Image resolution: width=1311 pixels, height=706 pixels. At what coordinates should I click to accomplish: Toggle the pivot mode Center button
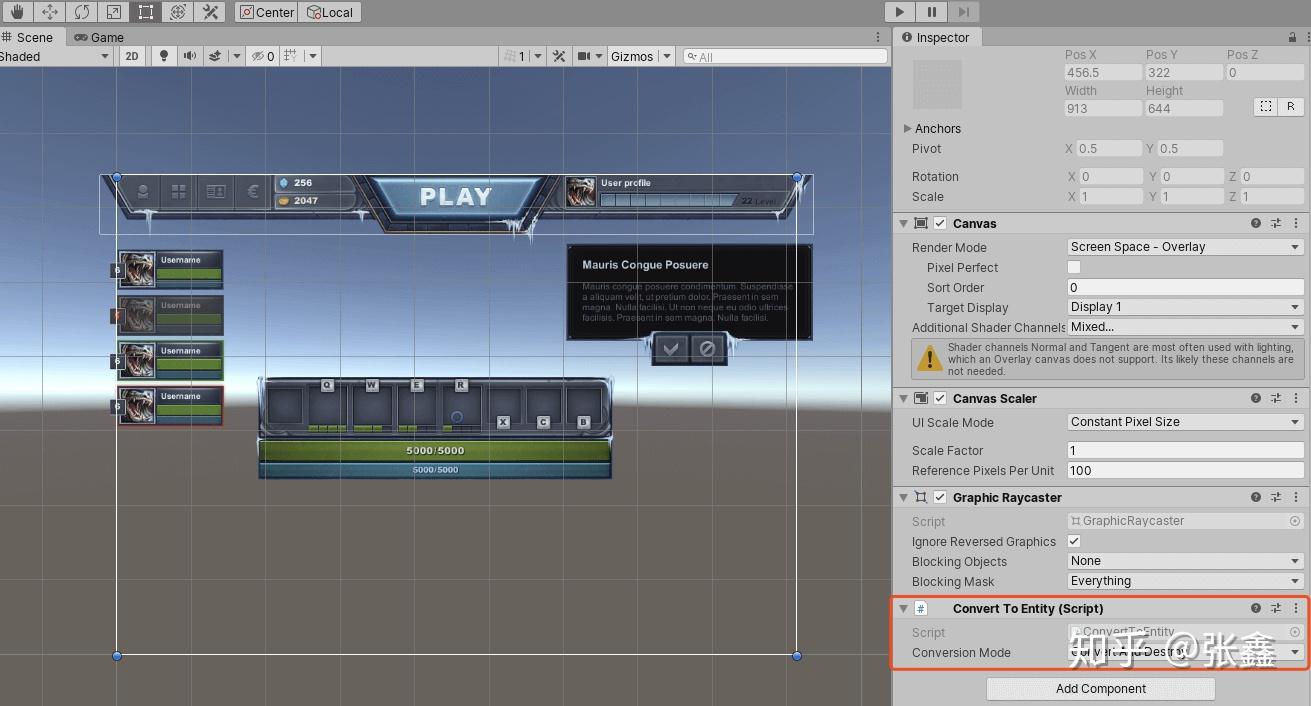[x=266, y=12]
